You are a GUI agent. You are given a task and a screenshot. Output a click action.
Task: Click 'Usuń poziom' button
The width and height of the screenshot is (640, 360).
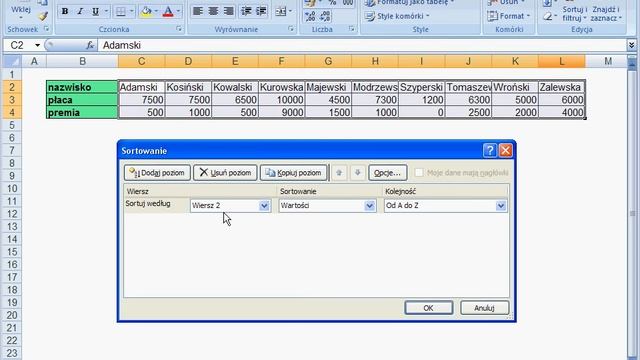coord(225,173)
